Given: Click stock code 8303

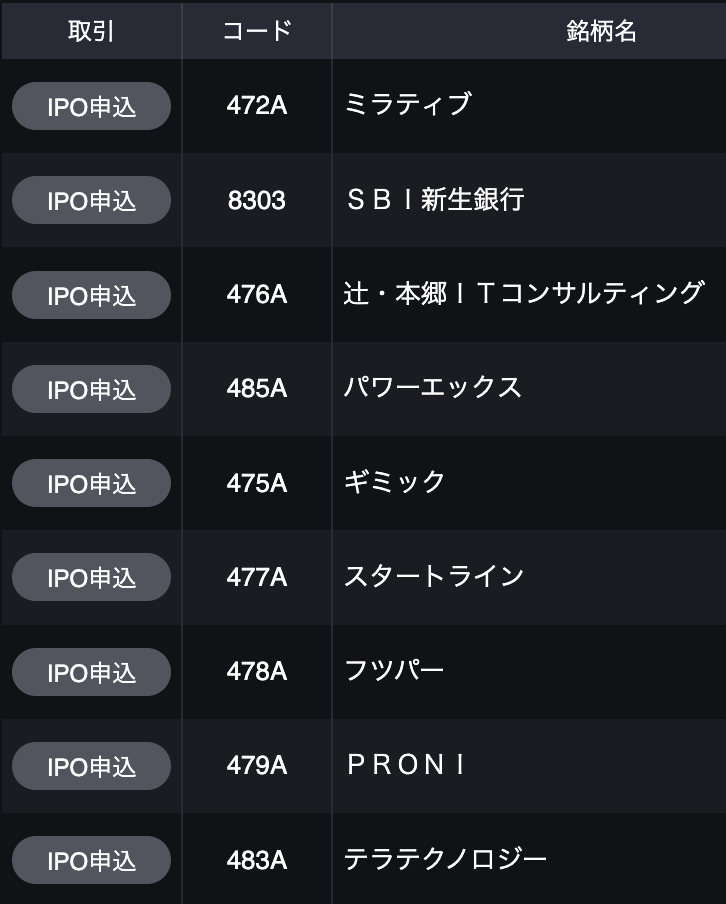Looking at the screenshot, I should (256, 200).
